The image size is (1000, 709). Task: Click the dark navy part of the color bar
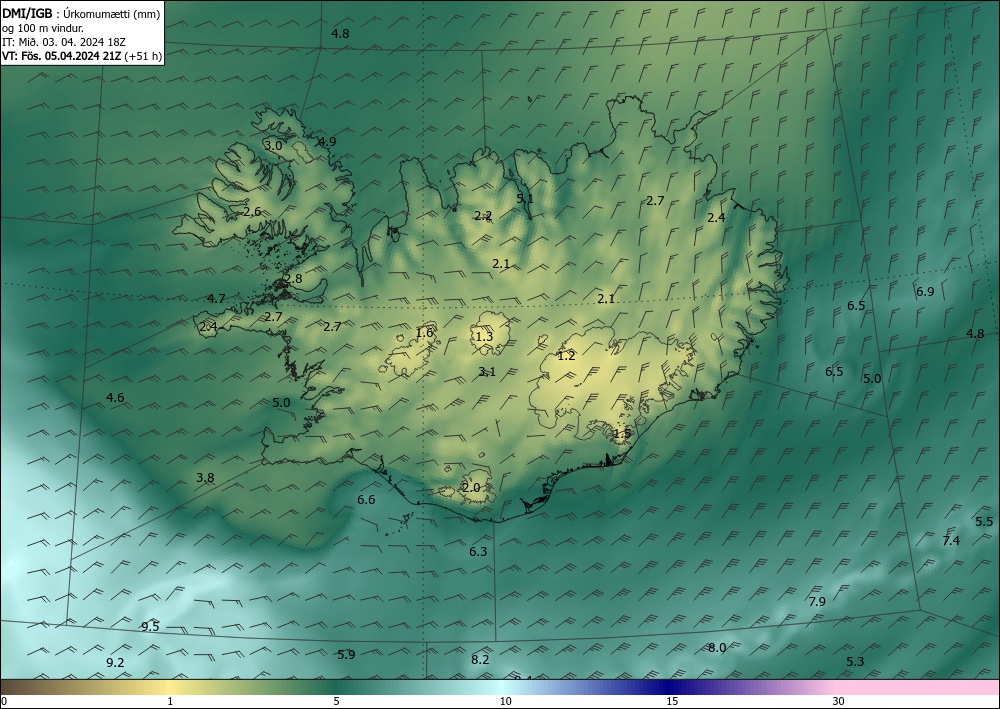670,687
